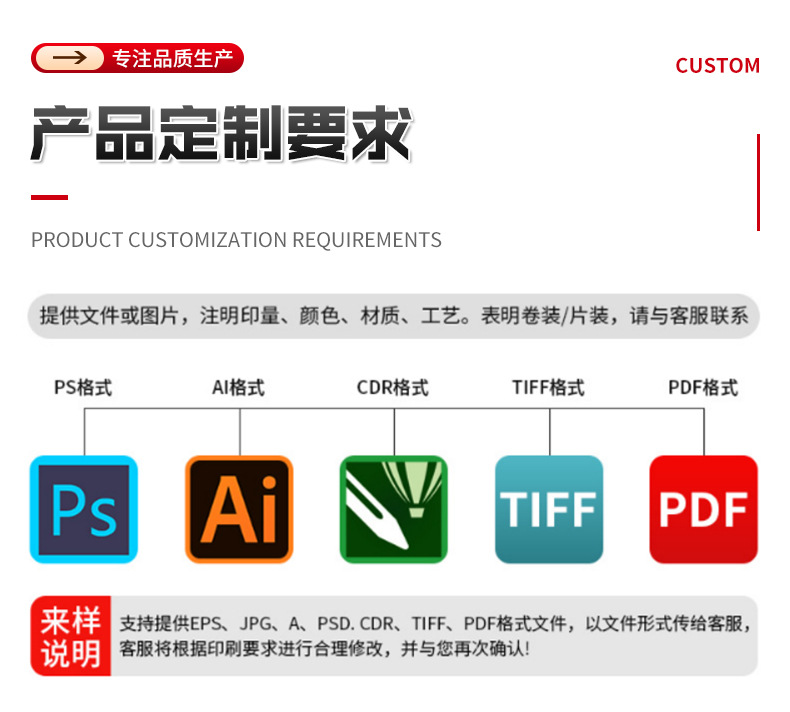Click the AI格式 label
Screen dimensions: 790x712
[x=238, y=387]
